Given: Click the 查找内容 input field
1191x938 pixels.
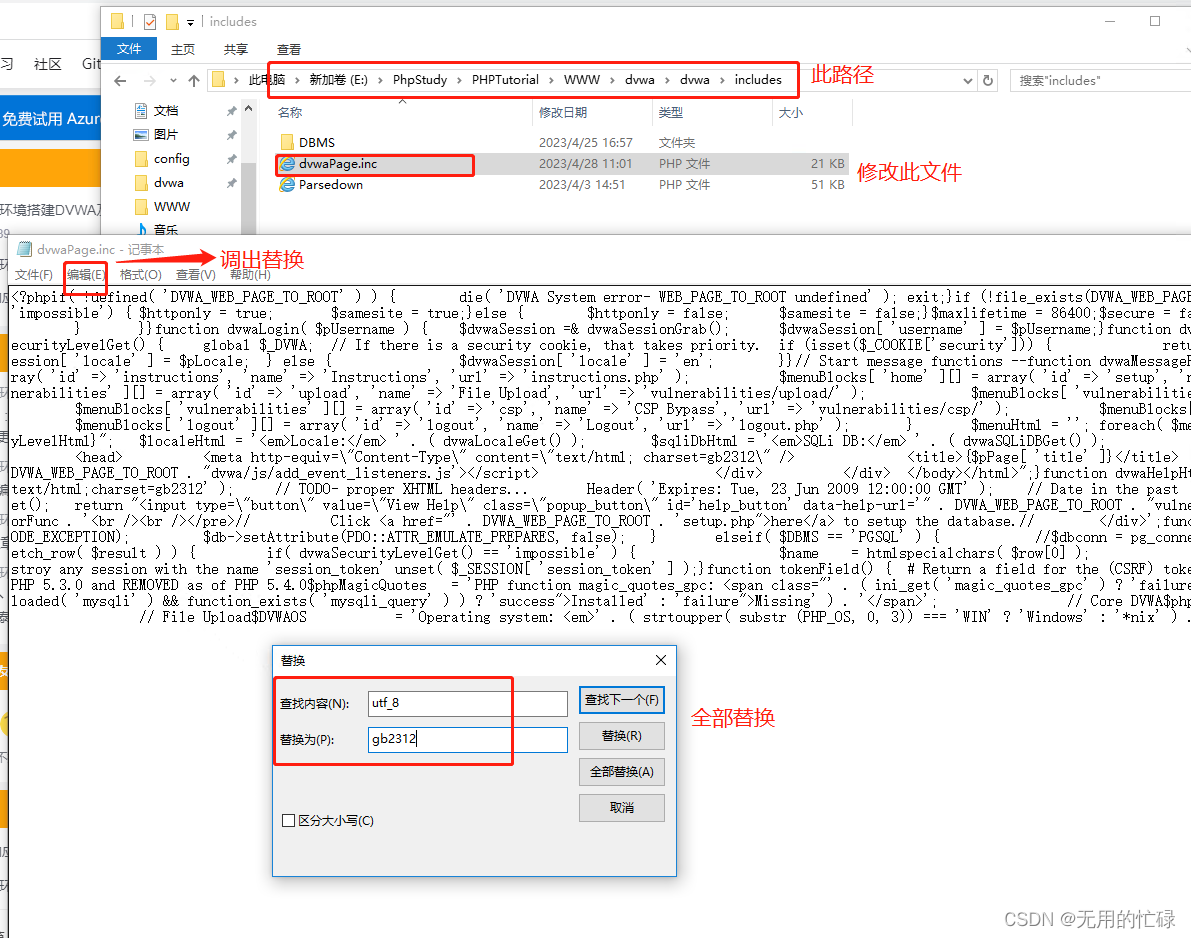Looking at the screenshot, I should click(x=467, y=703).
